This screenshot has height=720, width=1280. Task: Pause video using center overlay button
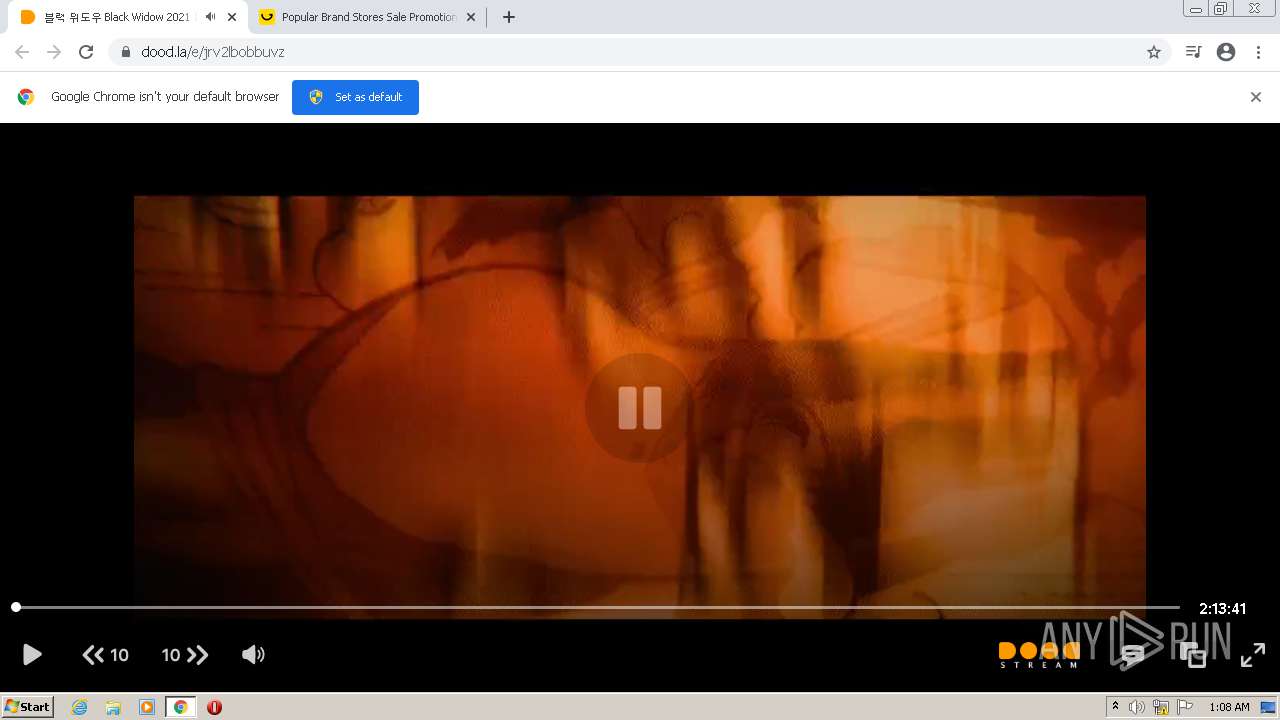click(640, 408)
